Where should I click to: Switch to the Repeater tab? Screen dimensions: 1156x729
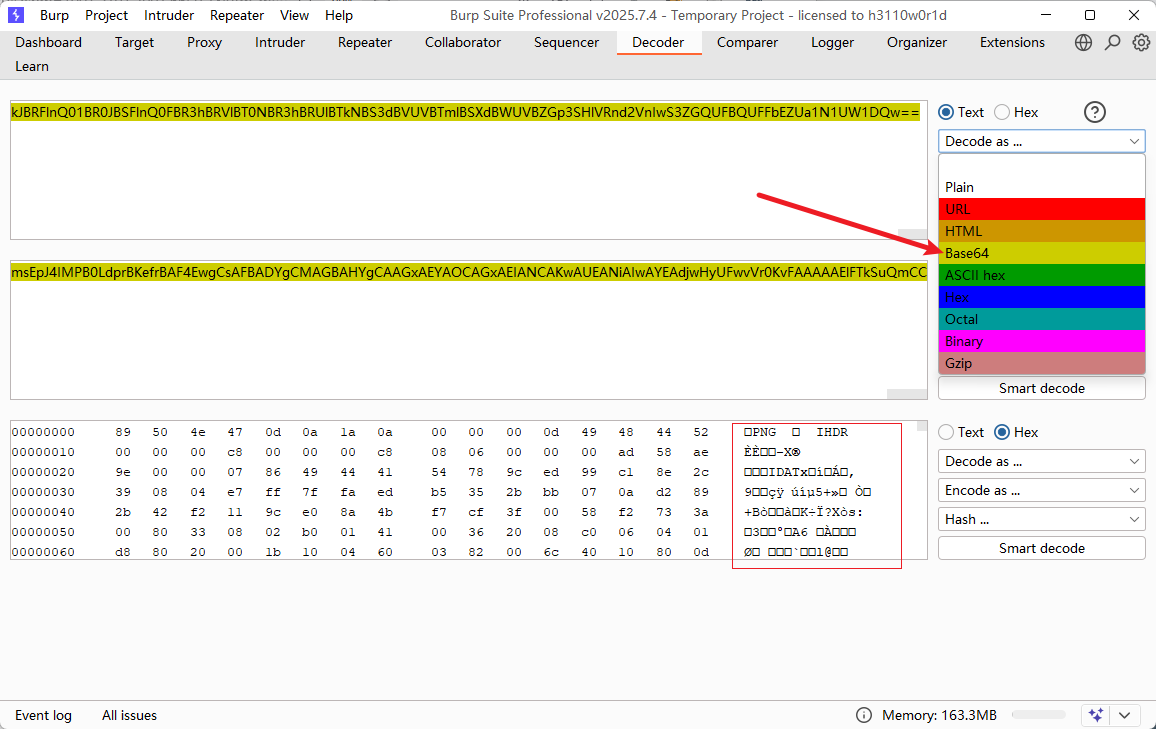tap(365, 43)
